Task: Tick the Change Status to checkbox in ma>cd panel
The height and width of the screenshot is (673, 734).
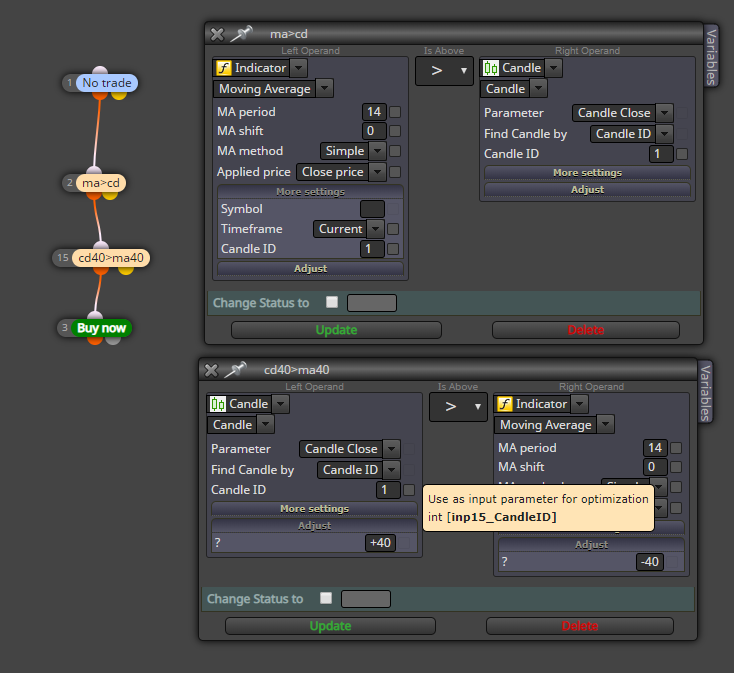Action: (332, 302)
